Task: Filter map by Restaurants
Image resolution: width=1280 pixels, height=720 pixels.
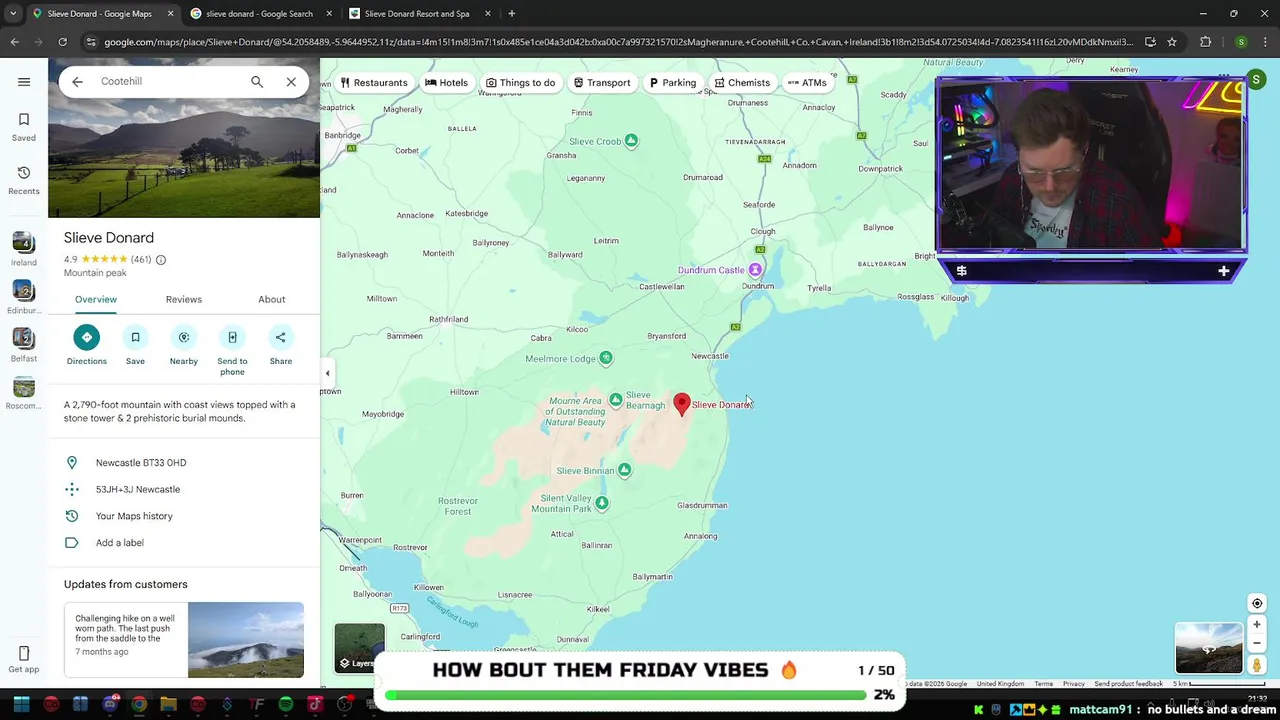Action: pyautogui.click(x=374, y=83)
